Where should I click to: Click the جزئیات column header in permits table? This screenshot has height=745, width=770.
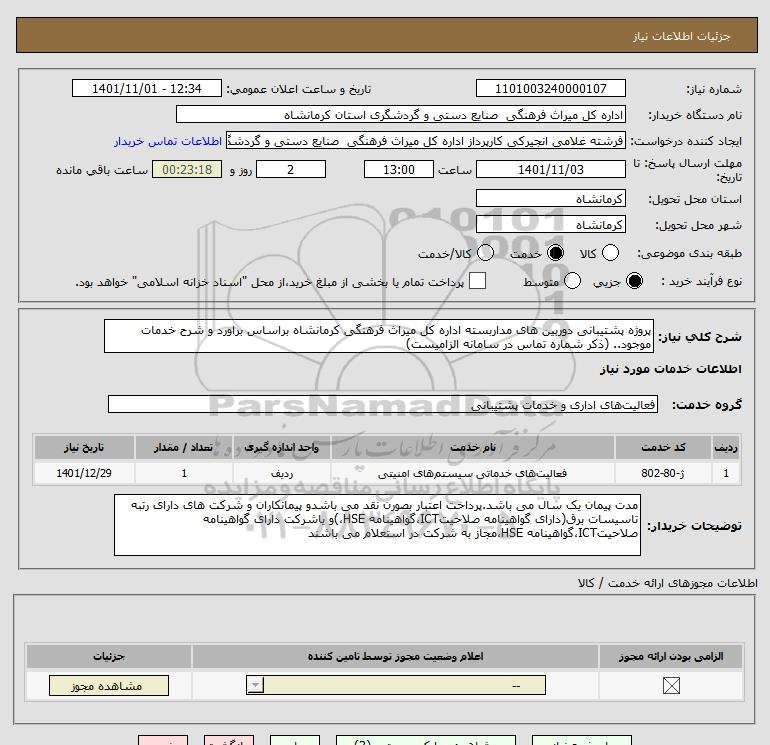tap(109, 656)
